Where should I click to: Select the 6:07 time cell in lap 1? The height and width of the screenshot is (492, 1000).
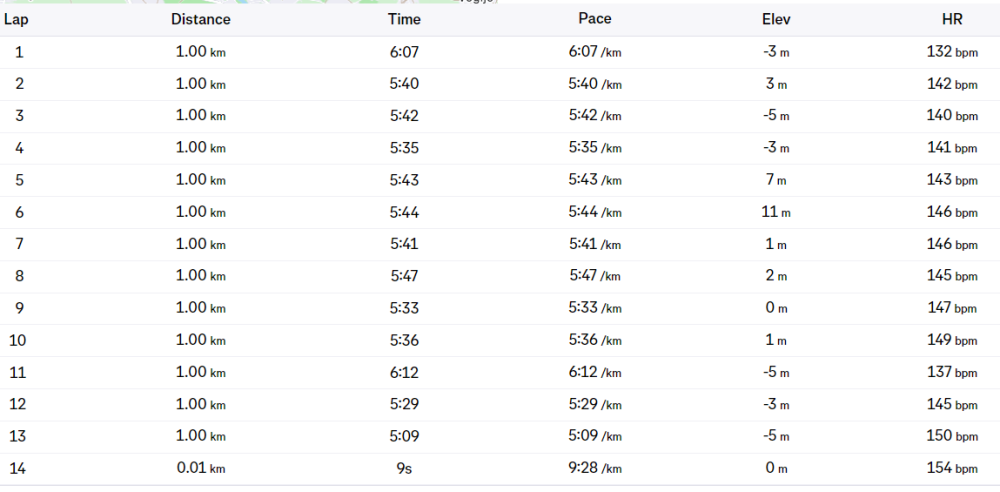404,52
